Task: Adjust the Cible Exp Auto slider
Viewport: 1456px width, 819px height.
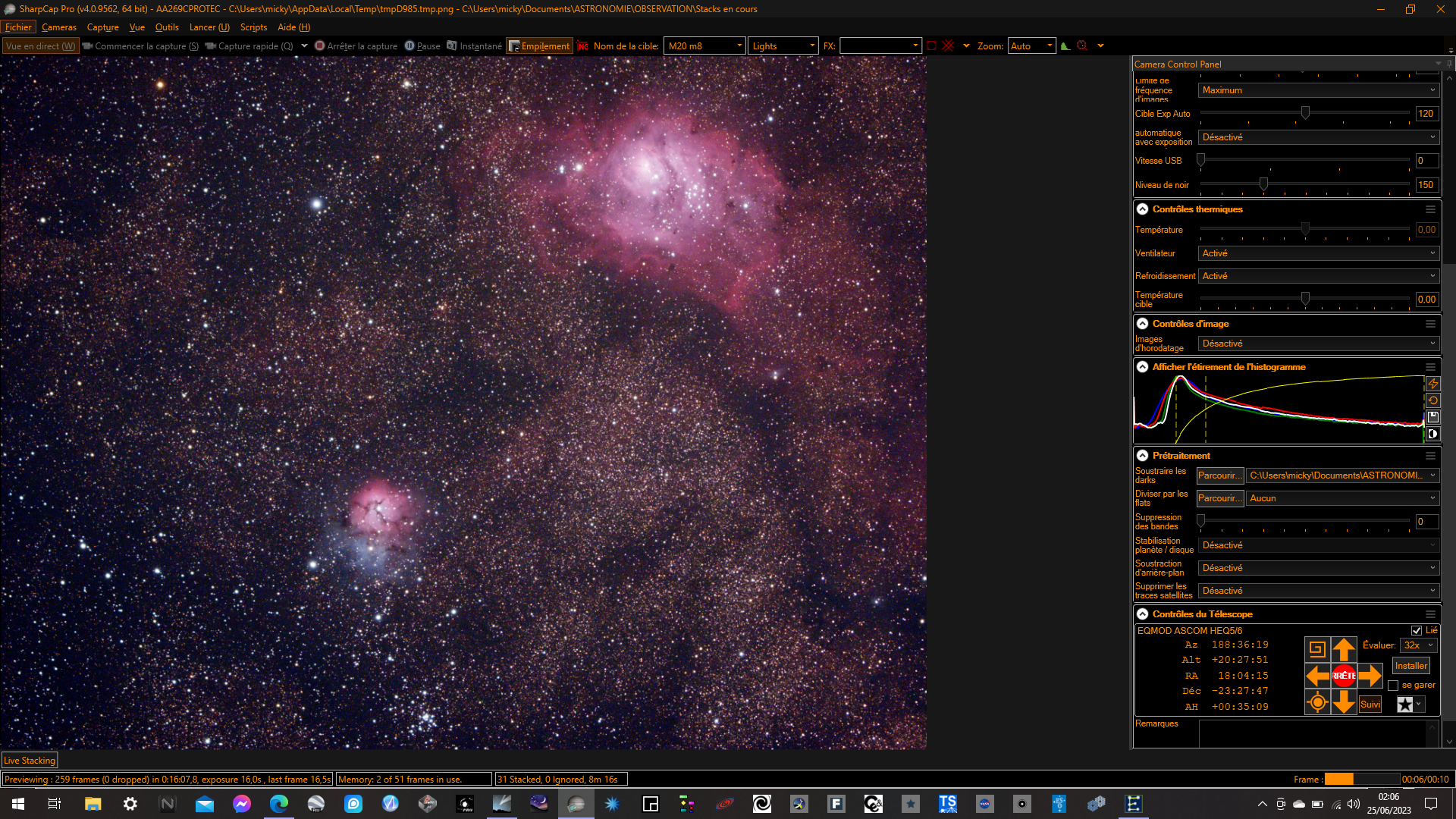Action: tap(1305, 113)
